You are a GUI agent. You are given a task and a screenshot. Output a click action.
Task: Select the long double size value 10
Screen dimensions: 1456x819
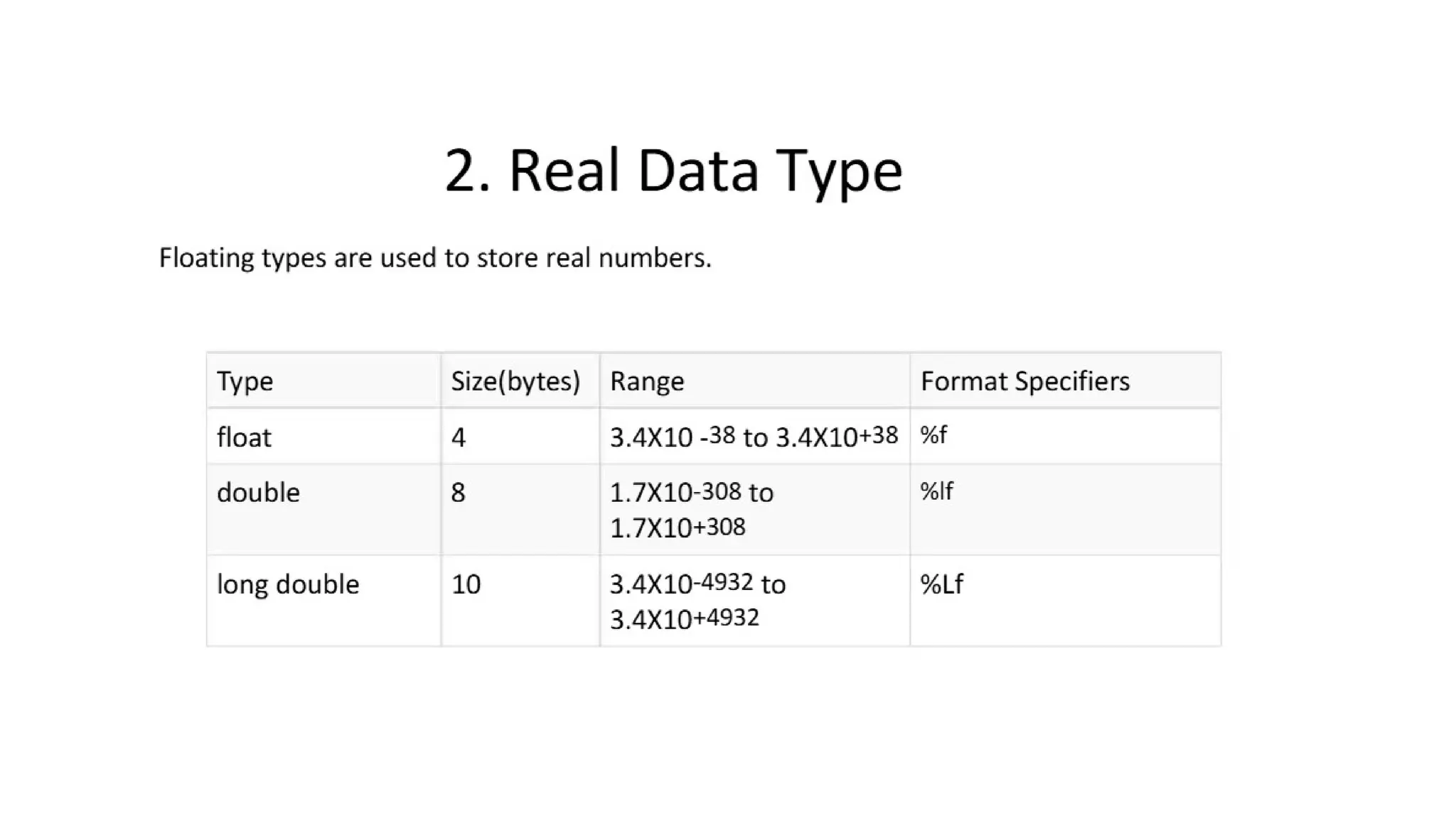pyautogui.click(x=466, y=584)
